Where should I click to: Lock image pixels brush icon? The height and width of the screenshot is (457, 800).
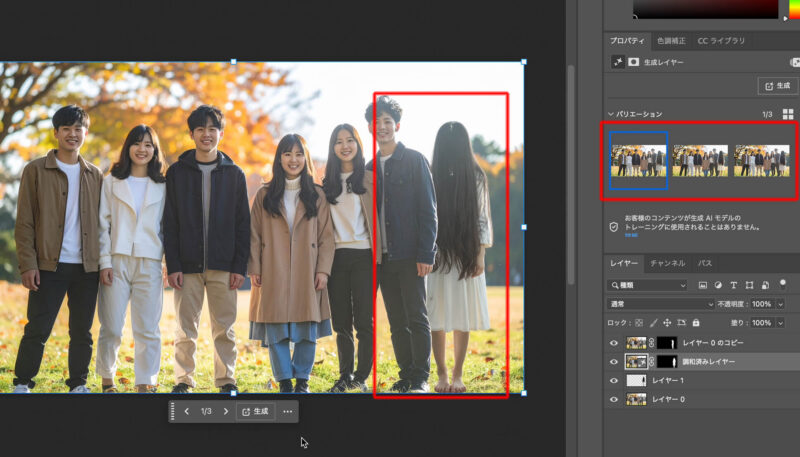tap(653, 323)
